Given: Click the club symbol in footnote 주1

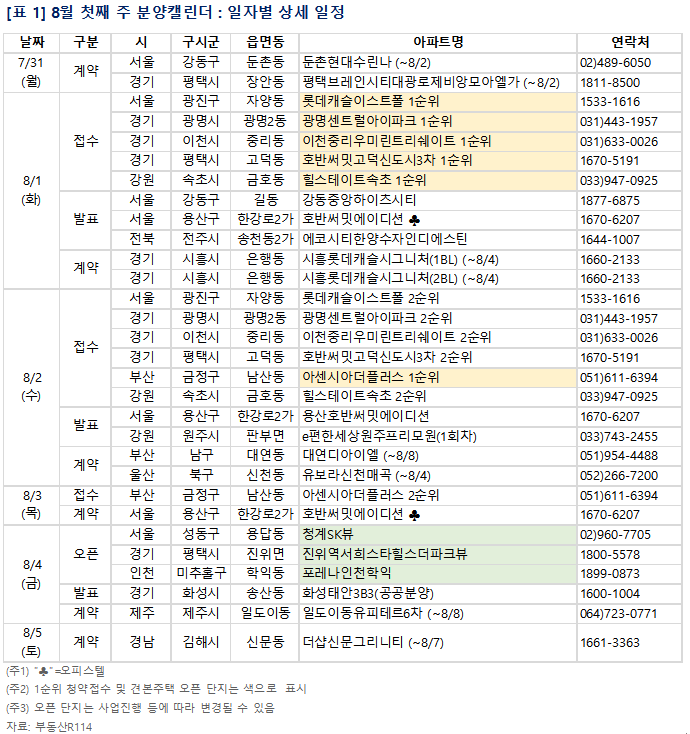Looking at the screenshot, I should coord(43,670).
